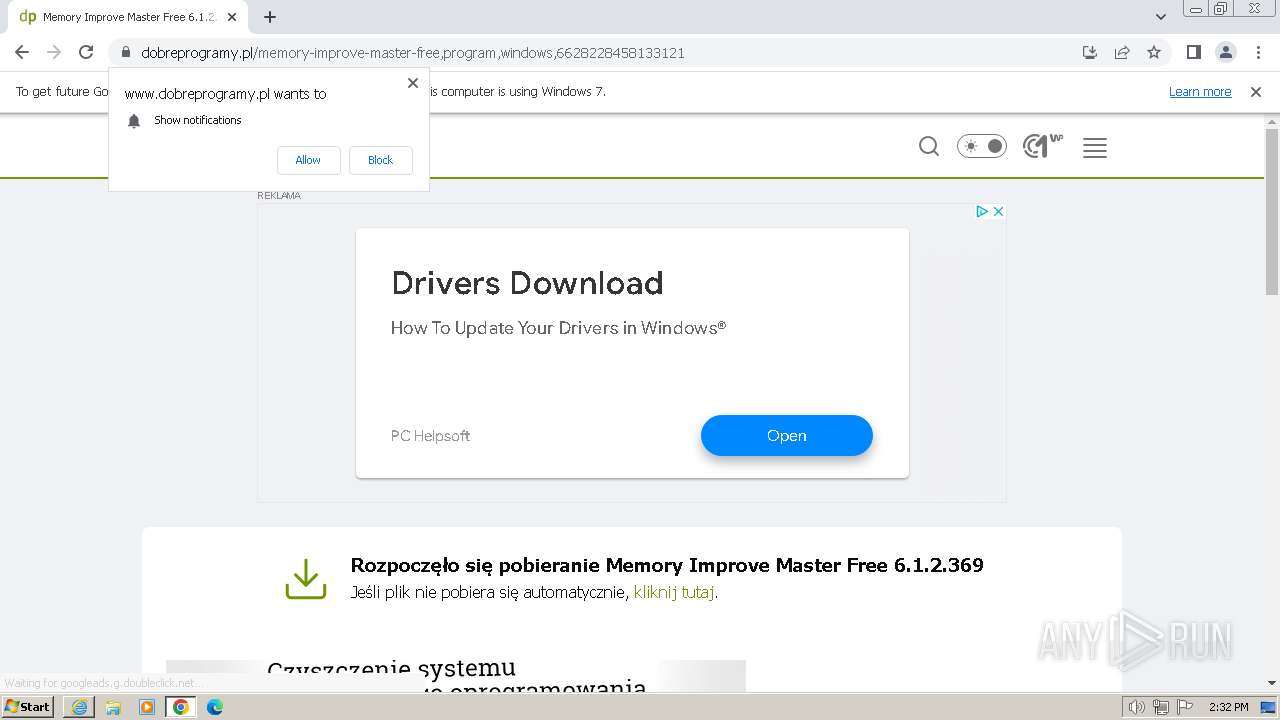1280x720 pixels.
Task: Click the Drivers Download ad headline
Action: (527, 283)
